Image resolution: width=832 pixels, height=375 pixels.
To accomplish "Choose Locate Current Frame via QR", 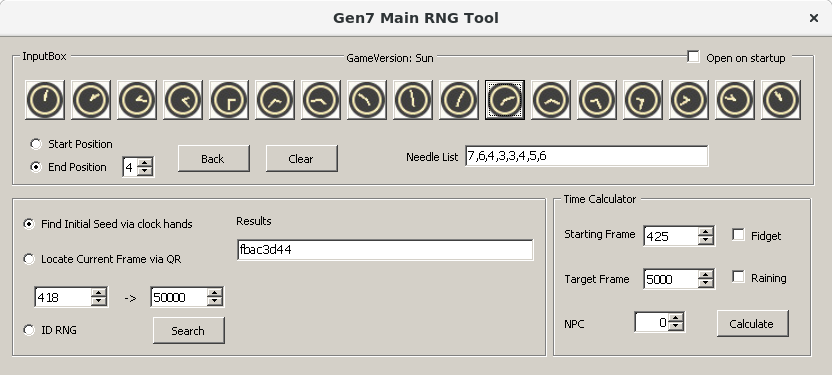I will [x=29, y=259].
